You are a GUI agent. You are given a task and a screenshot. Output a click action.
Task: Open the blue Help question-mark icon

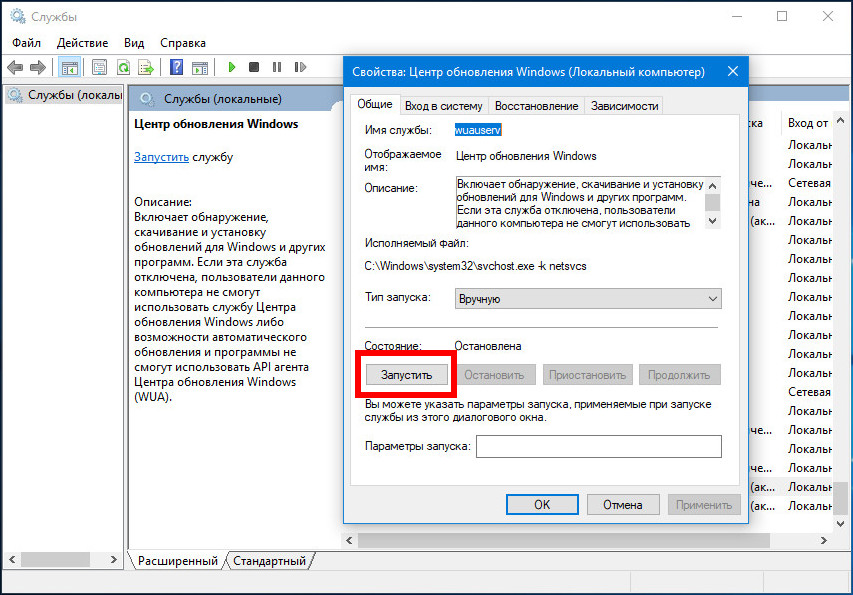tap(176, 67)
